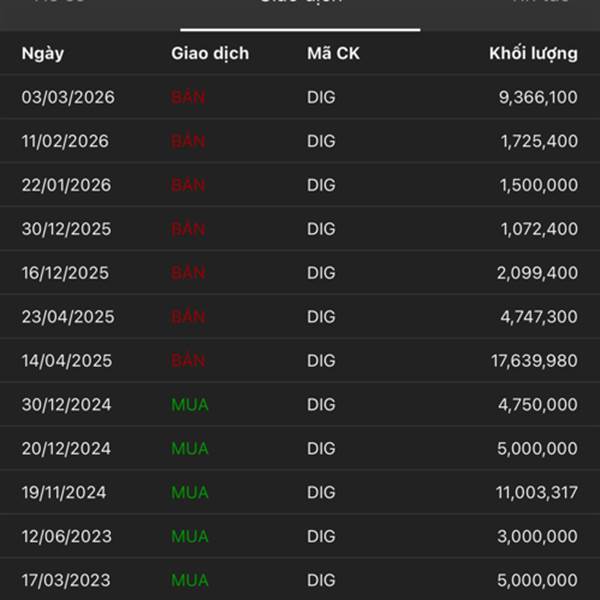Select the 11,003,317 volume value
The height and width of the screenshot is (600, 600).
click(535, 493)
